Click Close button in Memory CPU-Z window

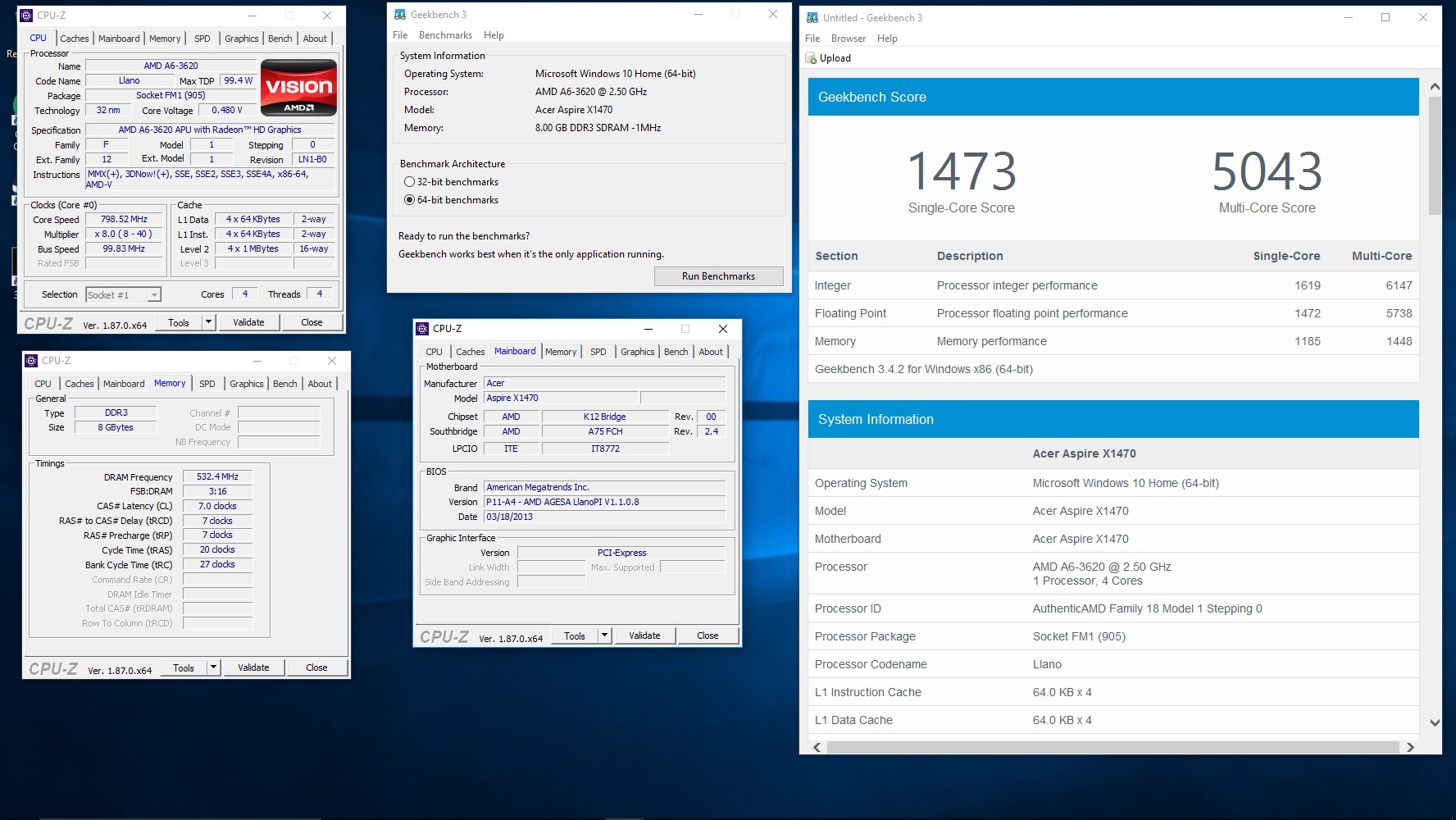[316, 667]
